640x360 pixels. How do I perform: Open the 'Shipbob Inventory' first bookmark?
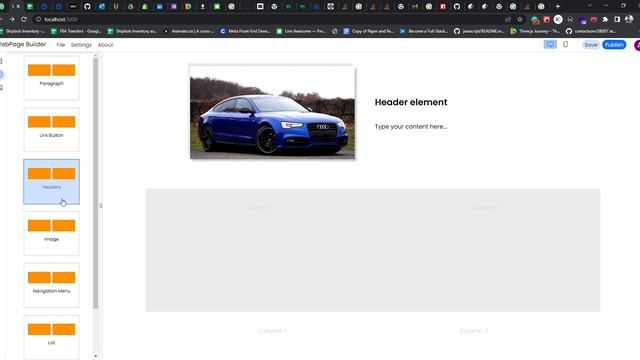pyautogui.click(x=22, y=31)
